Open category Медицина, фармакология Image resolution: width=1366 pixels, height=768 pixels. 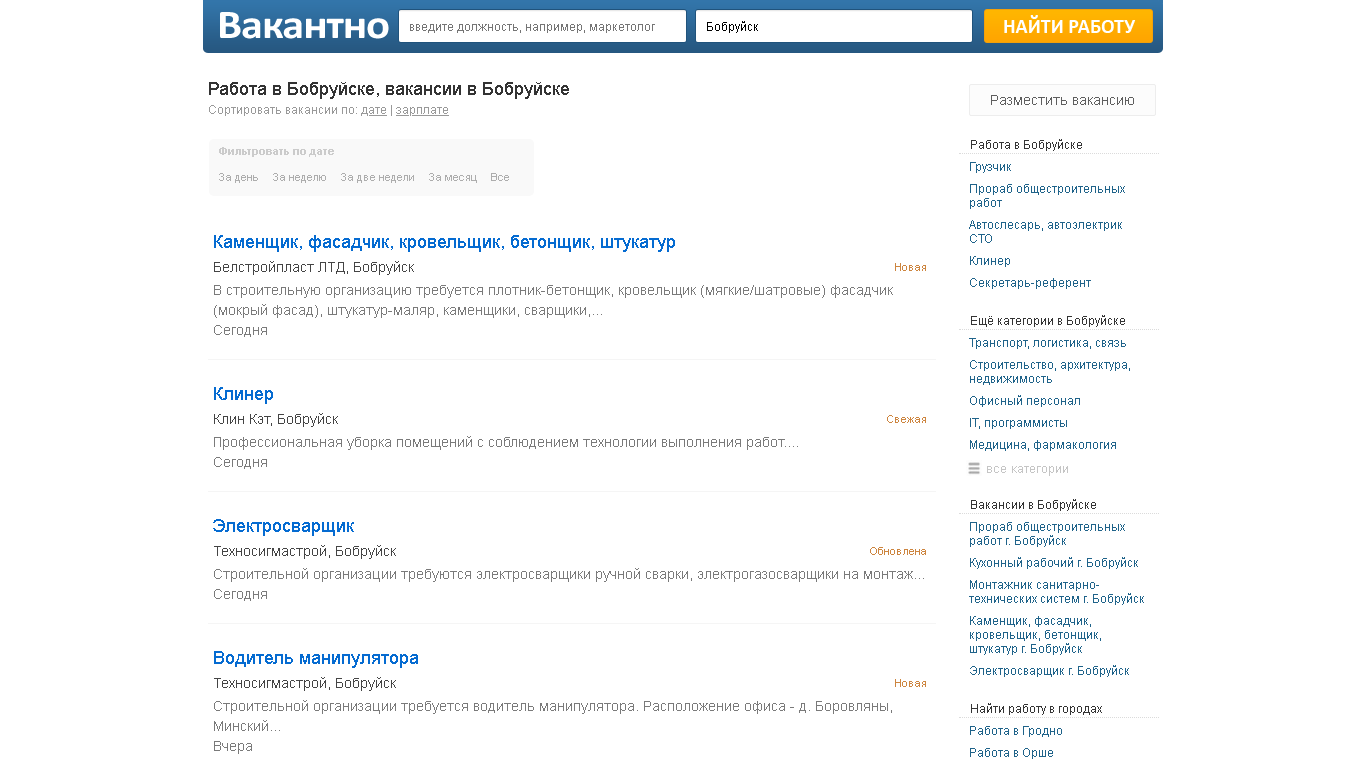tap(1043, 445)
